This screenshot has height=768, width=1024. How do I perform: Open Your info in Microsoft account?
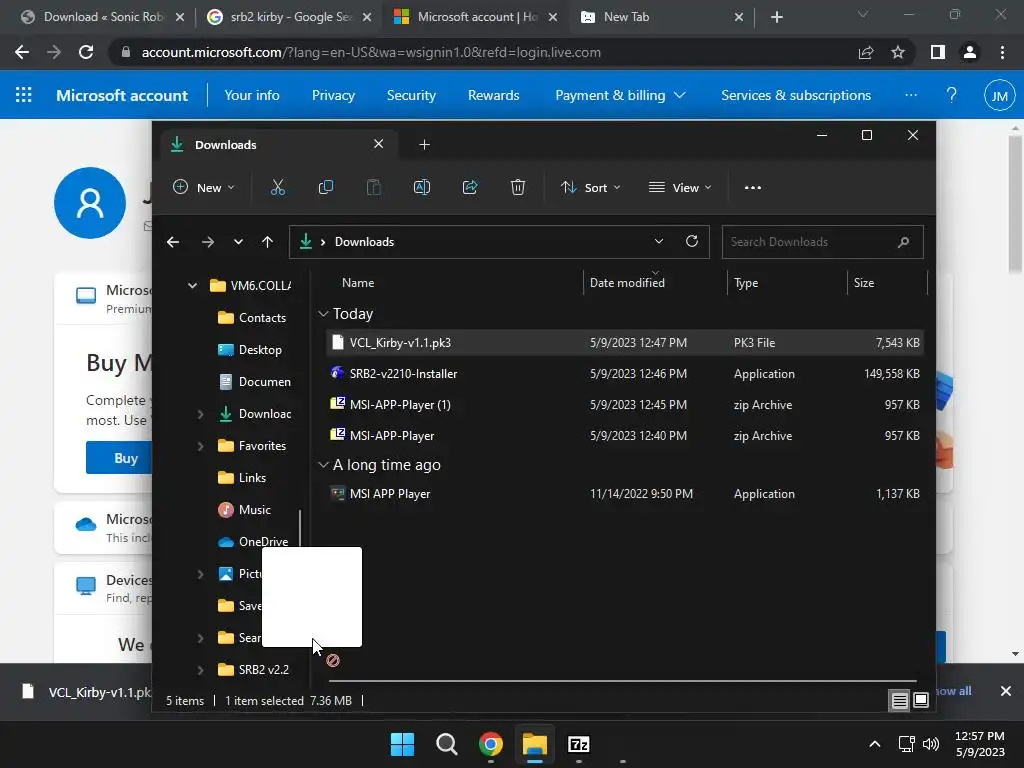pyautogui.click(x=252, y=95)
